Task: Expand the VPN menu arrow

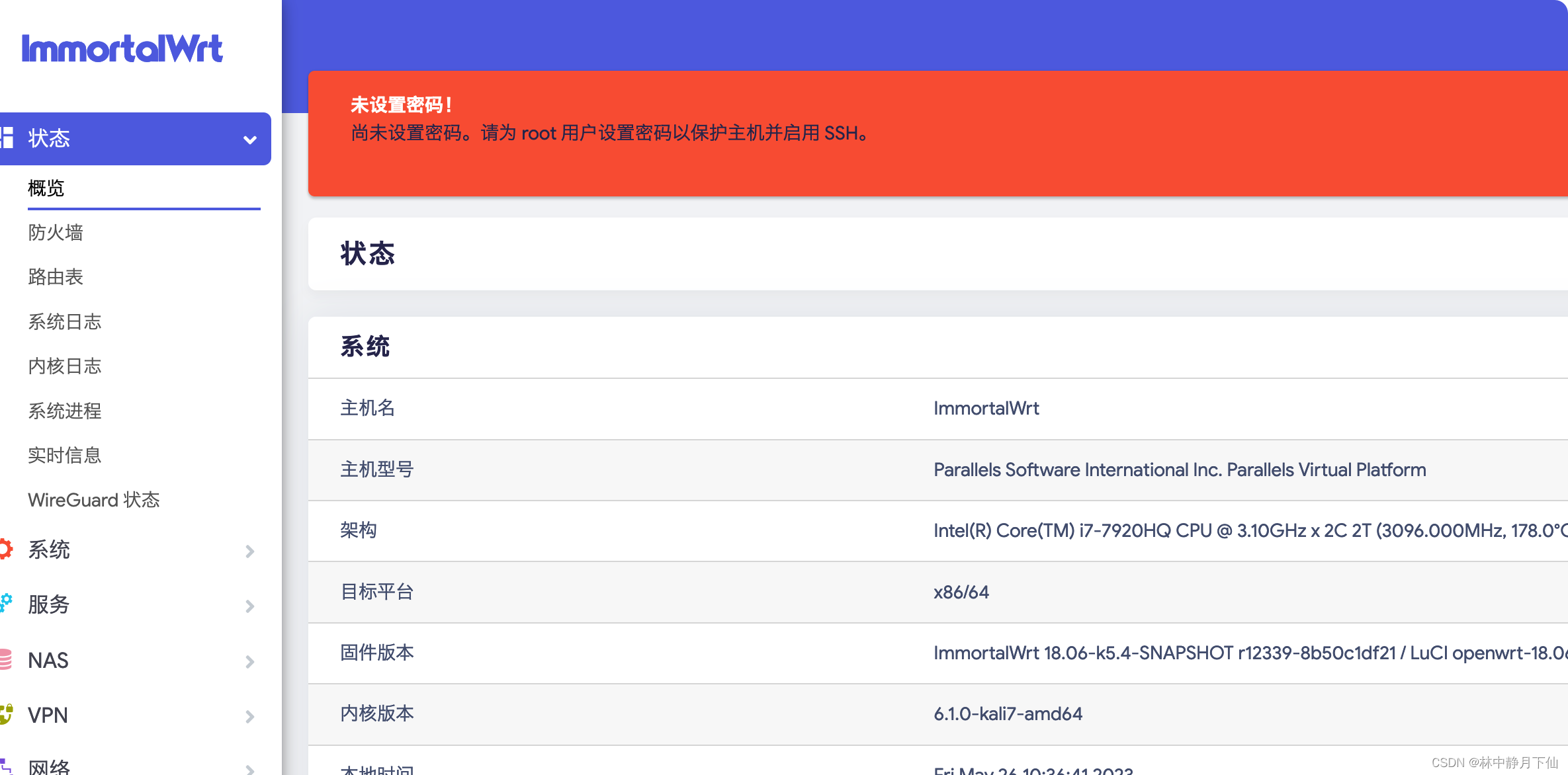Action: [x=249, y=716]
